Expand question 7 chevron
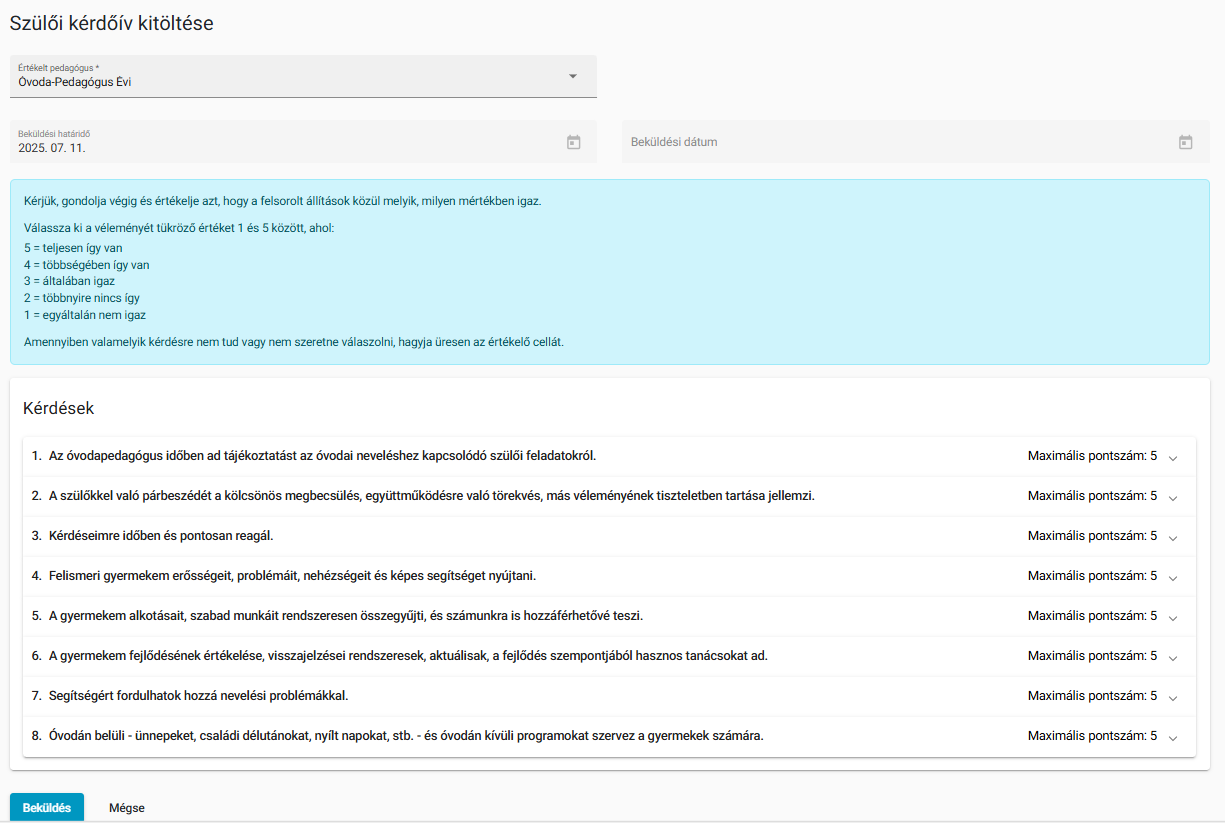 [x=1173, y=697]
